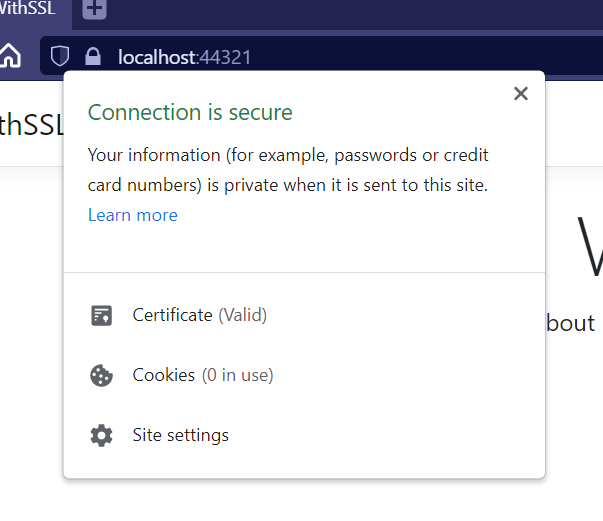Click the gear icon for site settings
Image resolution: width=603 pixels, height=521 pixels.
[102, 435]
